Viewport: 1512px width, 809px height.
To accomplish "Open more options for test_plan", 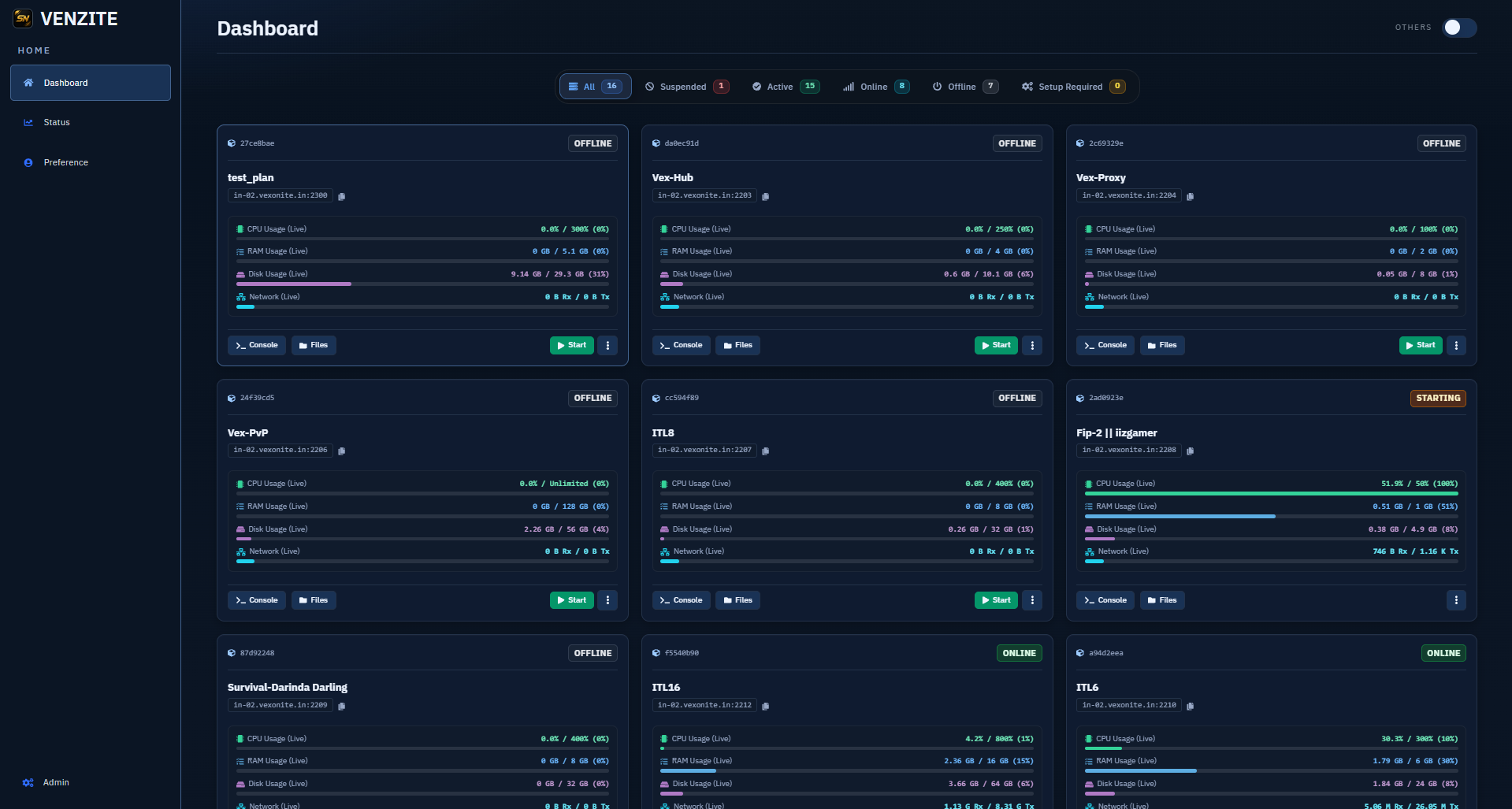I will tap(607, 345).
